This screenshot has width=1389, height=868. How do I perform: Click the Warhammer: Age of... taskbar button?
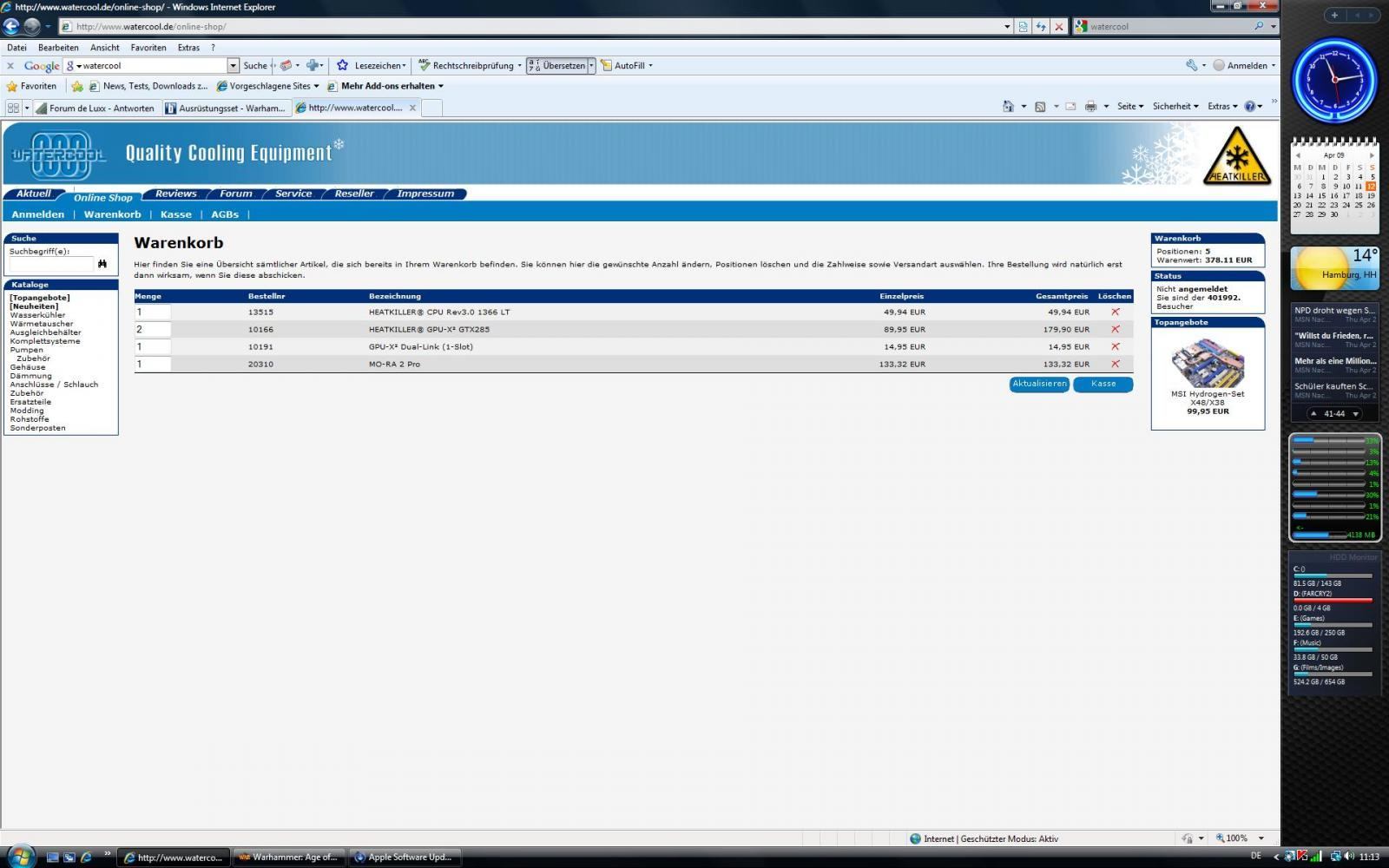289,857
